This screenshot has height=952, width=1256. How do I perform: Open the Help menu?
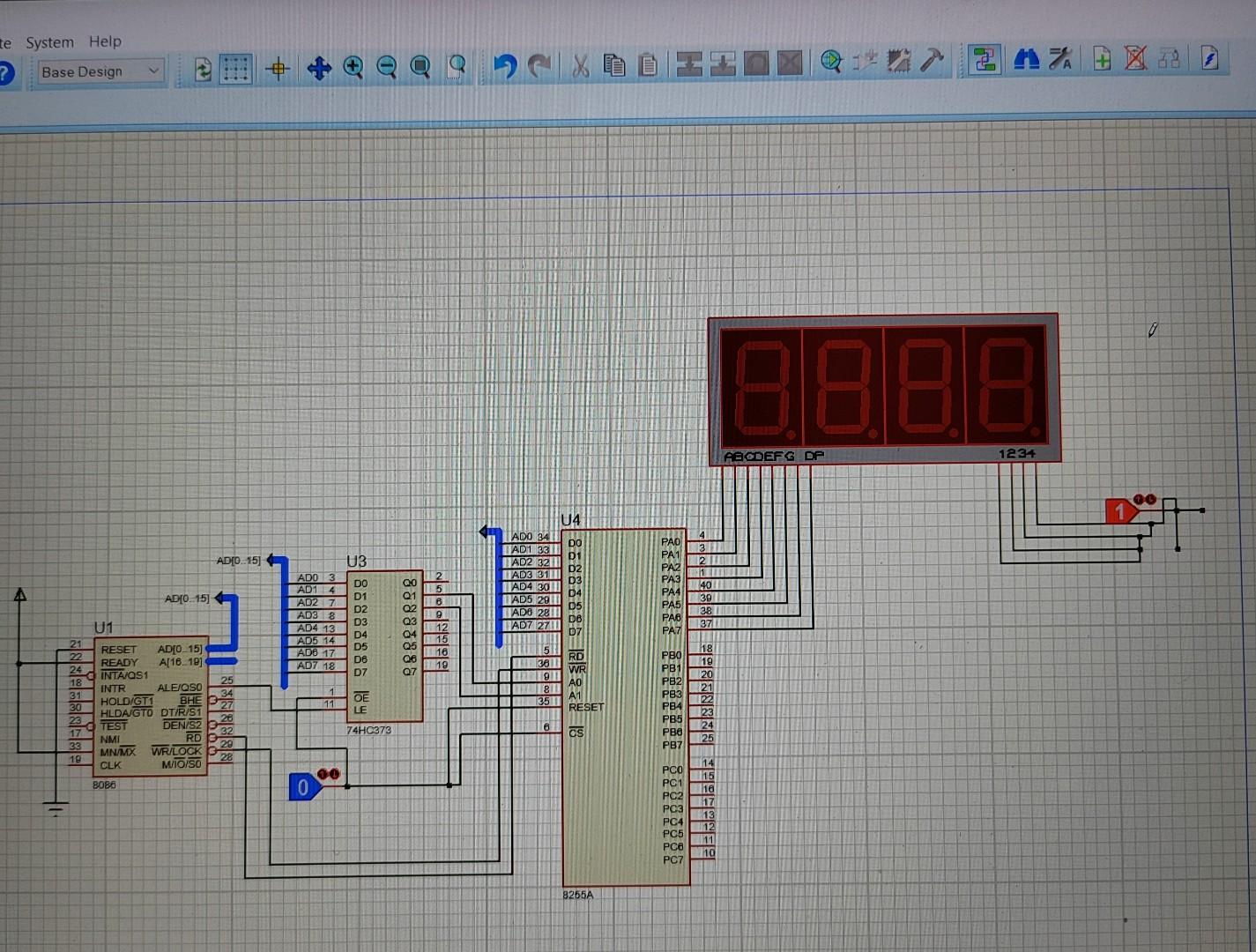pos(105,41)
